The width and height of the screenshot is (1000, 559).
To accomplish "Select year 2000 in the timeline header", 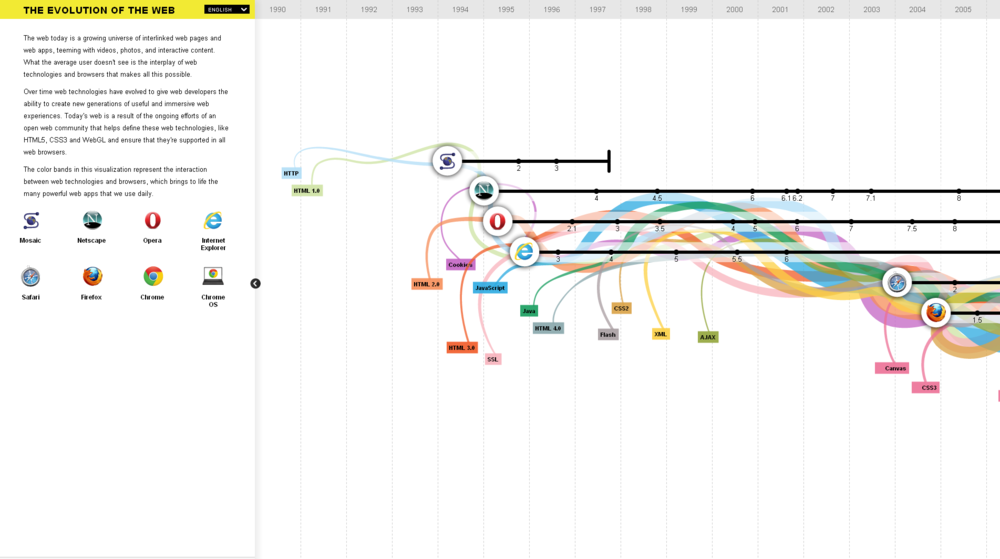I will 734,9.
